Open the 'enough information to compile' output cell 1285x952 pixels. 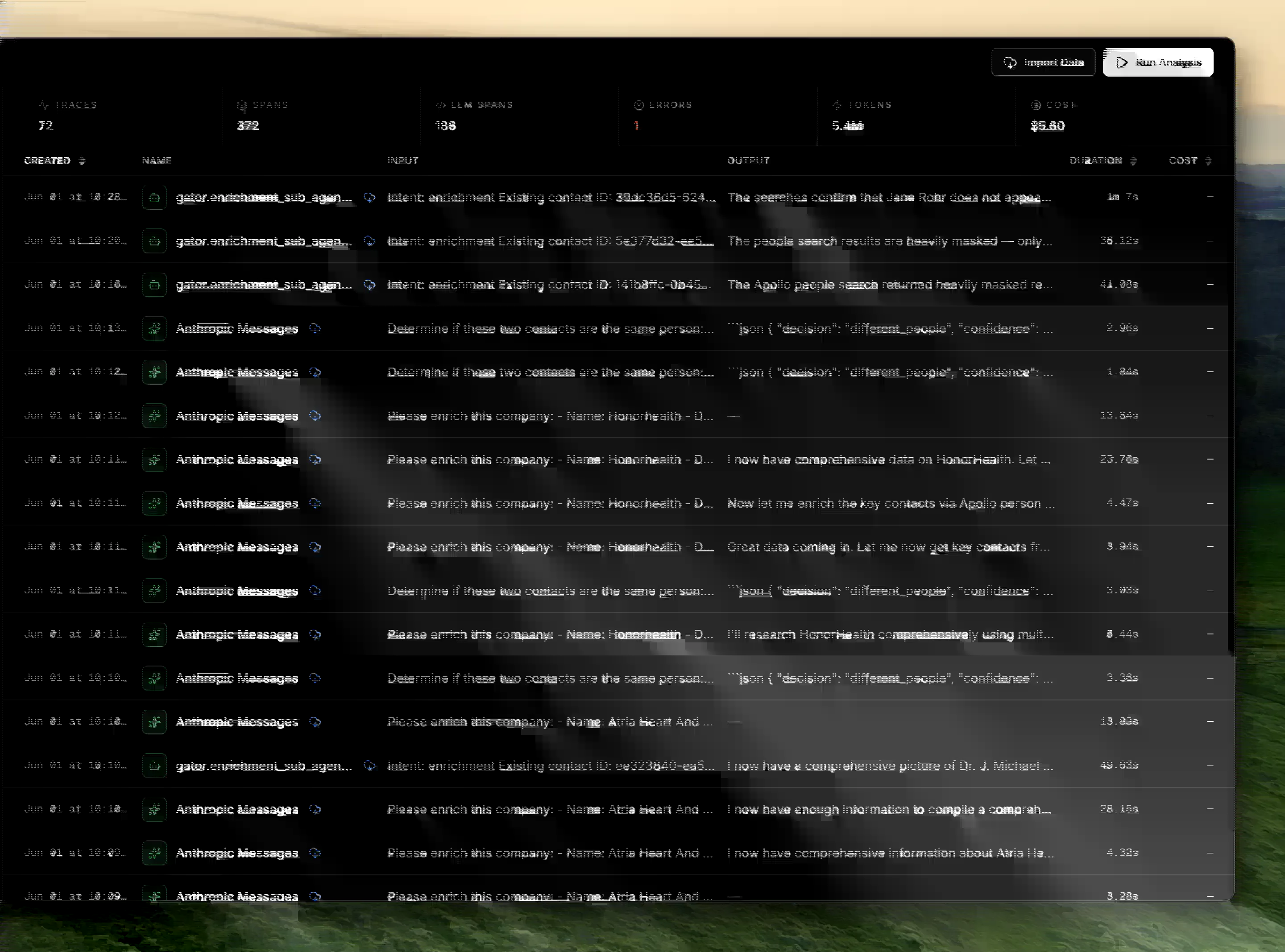(x=889, y=810)
